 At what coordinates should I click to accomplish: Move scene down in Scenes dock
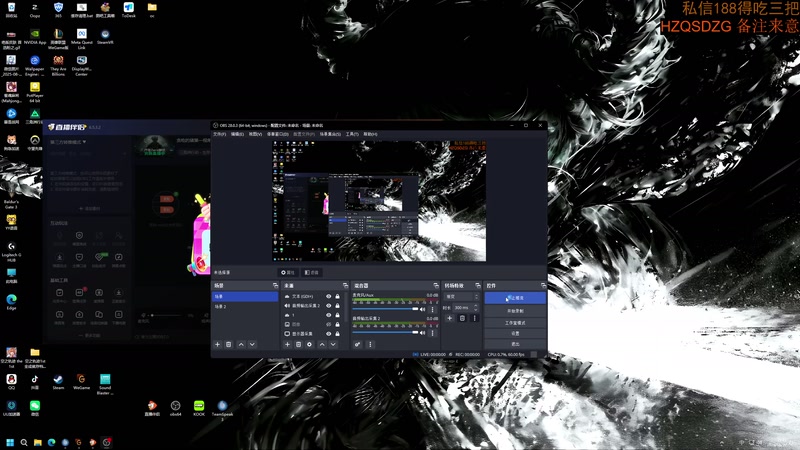click(x=252, y=344)
